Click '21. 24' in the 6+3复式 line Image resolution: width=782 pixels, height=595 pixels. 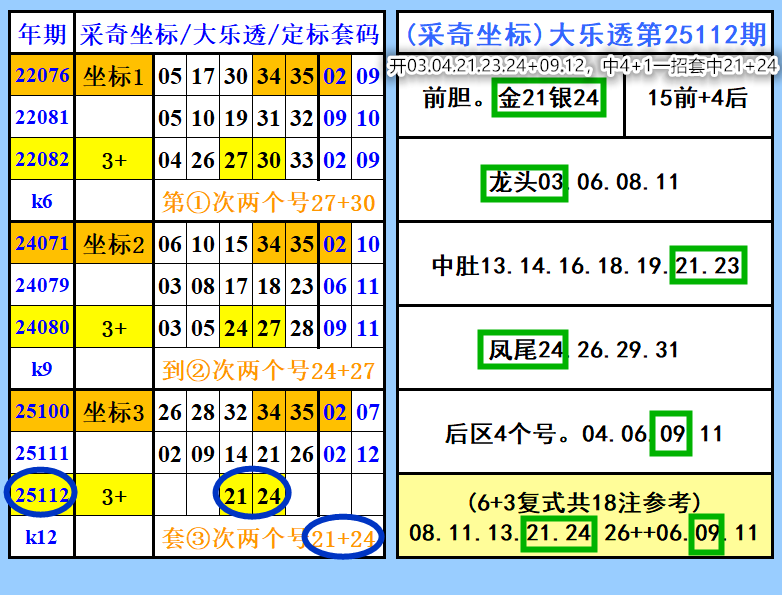(559, 533)
